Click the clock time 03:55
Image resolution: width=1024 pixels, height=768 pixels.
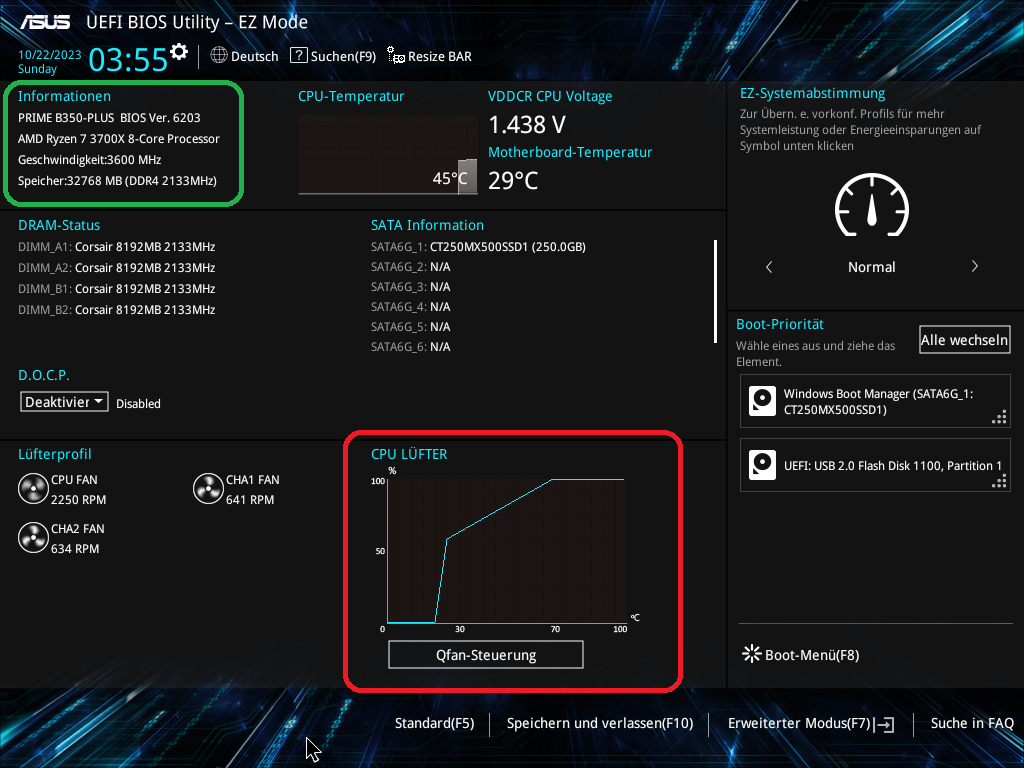[128, 60]
